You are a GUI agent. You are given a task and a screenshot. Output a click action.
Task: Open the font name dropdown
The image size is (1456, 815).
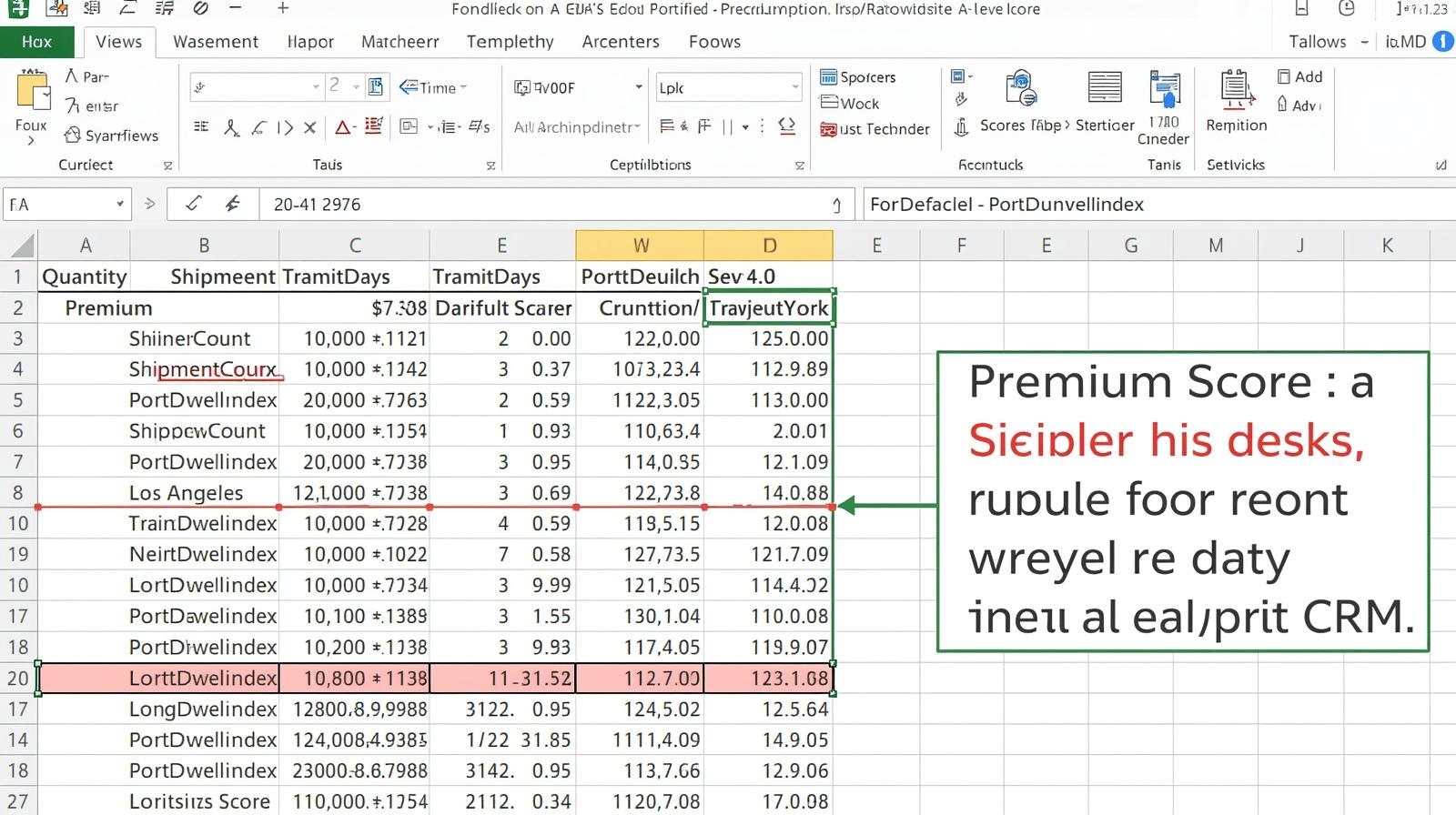click(x=316, y=87)
